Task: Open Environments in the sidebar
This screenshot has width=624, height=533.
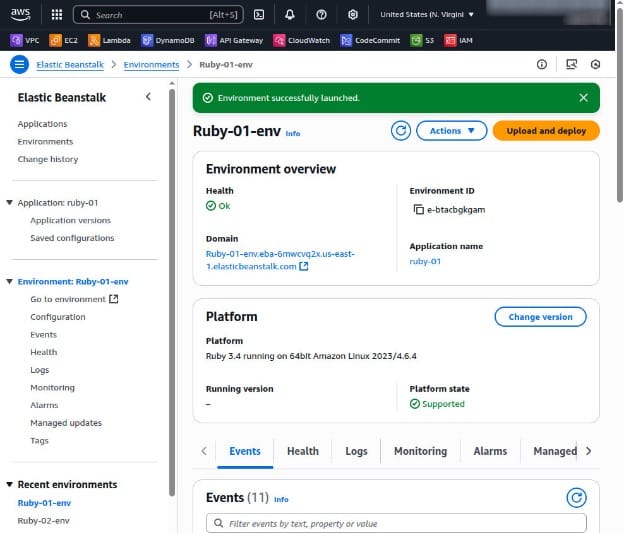Action: pos(45,142)
